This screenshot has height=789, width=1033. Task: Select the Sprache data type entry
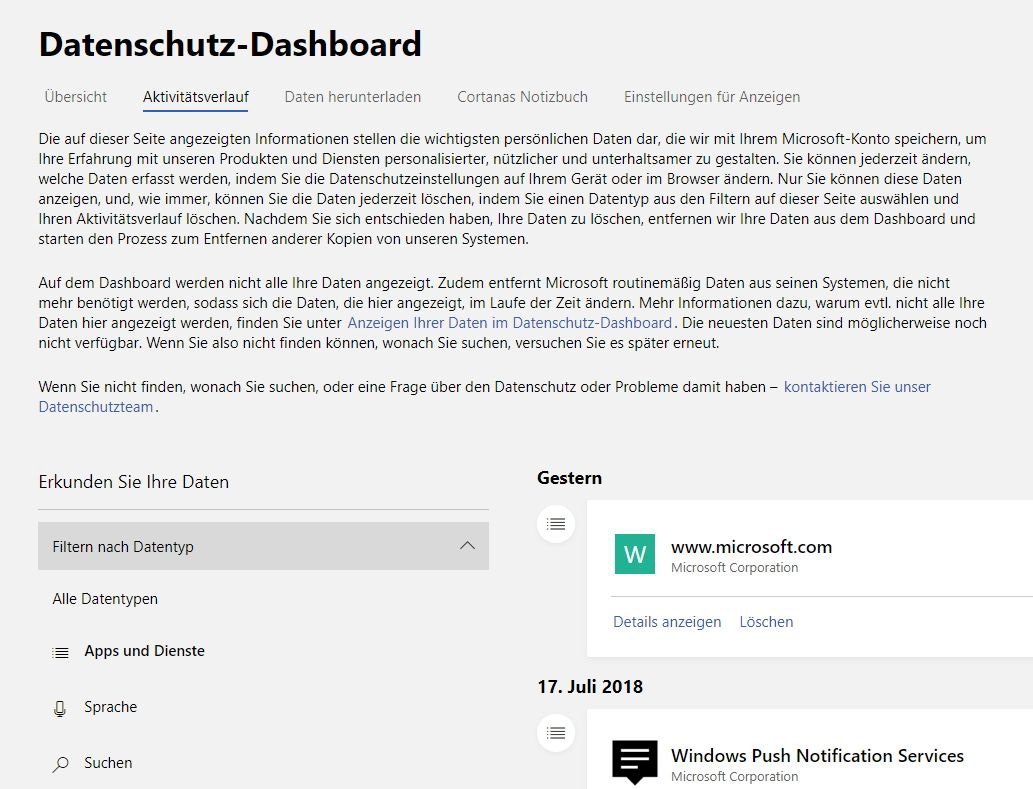click(x=110, y=707)
